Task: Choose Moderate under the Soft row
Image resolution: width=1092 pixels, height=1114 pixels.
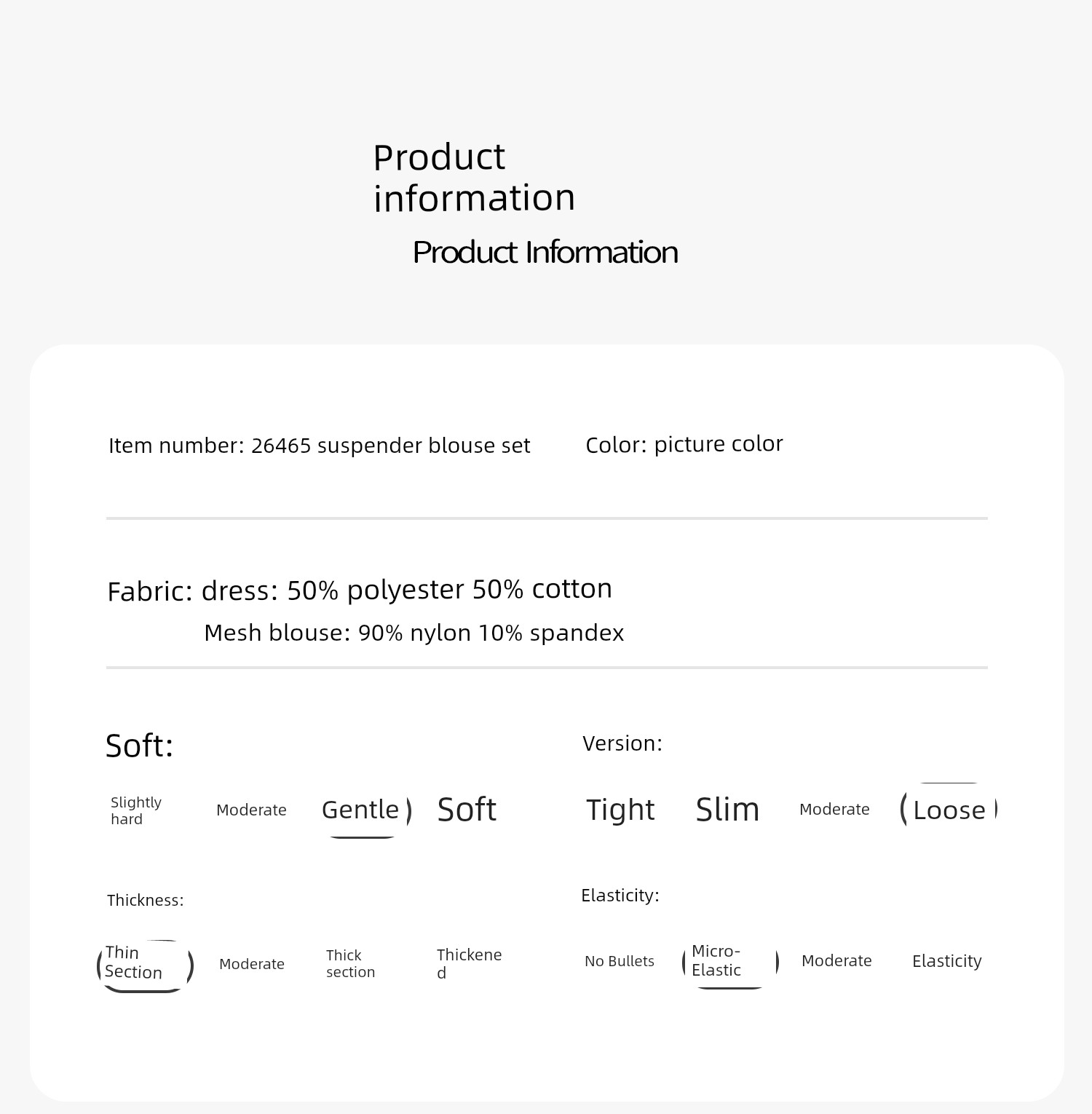Action: click(251, 810)
